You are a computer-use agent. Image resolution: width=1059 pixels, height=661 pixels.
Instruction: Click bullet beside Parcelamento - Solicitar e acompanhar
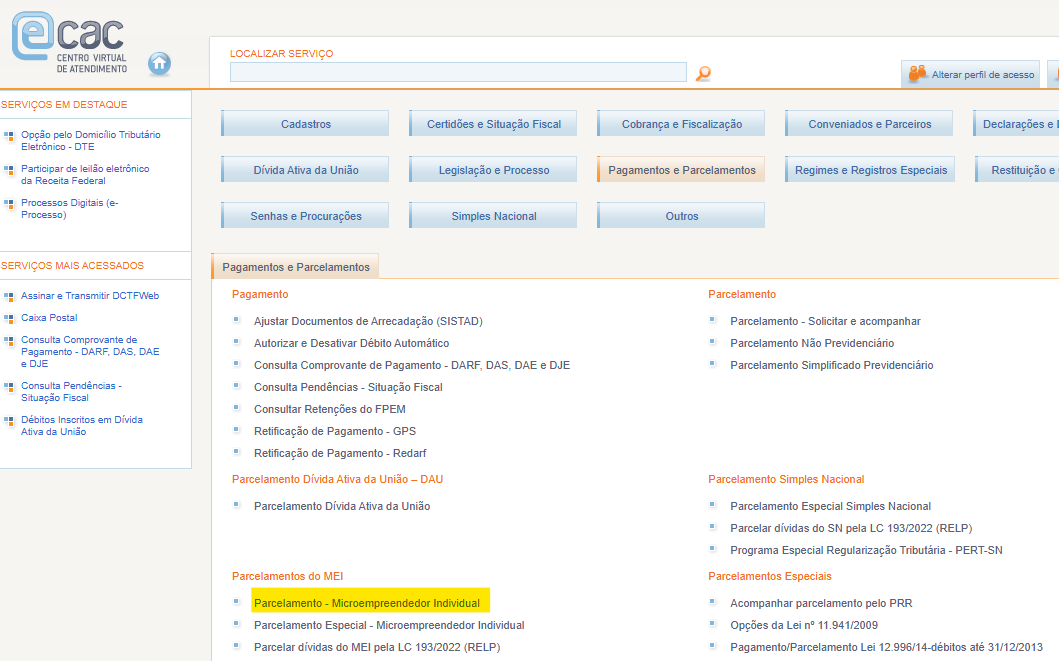point(713,320)
